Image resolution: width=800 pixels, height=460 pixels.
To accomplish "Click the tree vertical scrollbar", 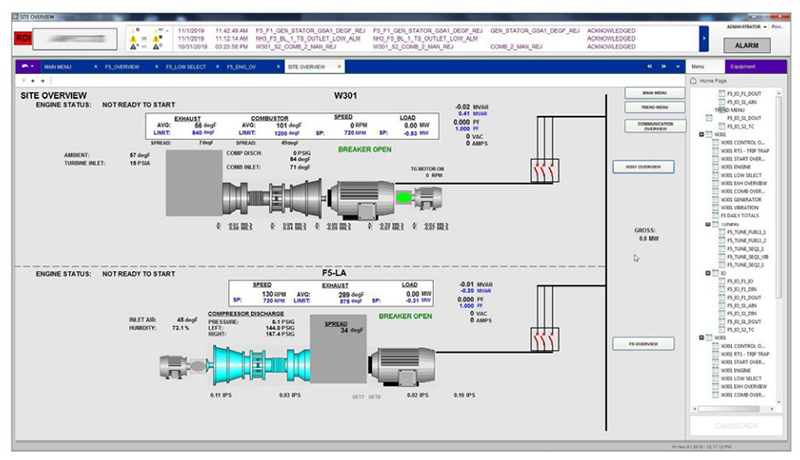I will [x=779, y=196].
